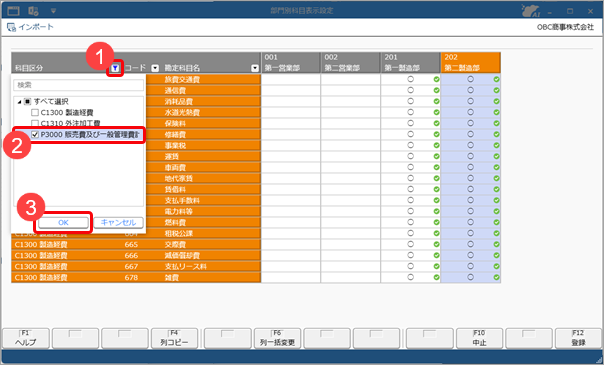The height and width of the screenshot is (365, 604).
Task: Click green check icon in 202 column for 車両費
Action: [497, 167]
